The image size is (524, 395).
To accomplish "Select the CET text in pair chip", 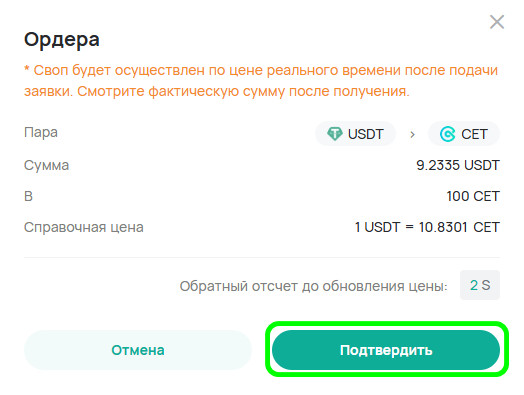I will (474, 134).
